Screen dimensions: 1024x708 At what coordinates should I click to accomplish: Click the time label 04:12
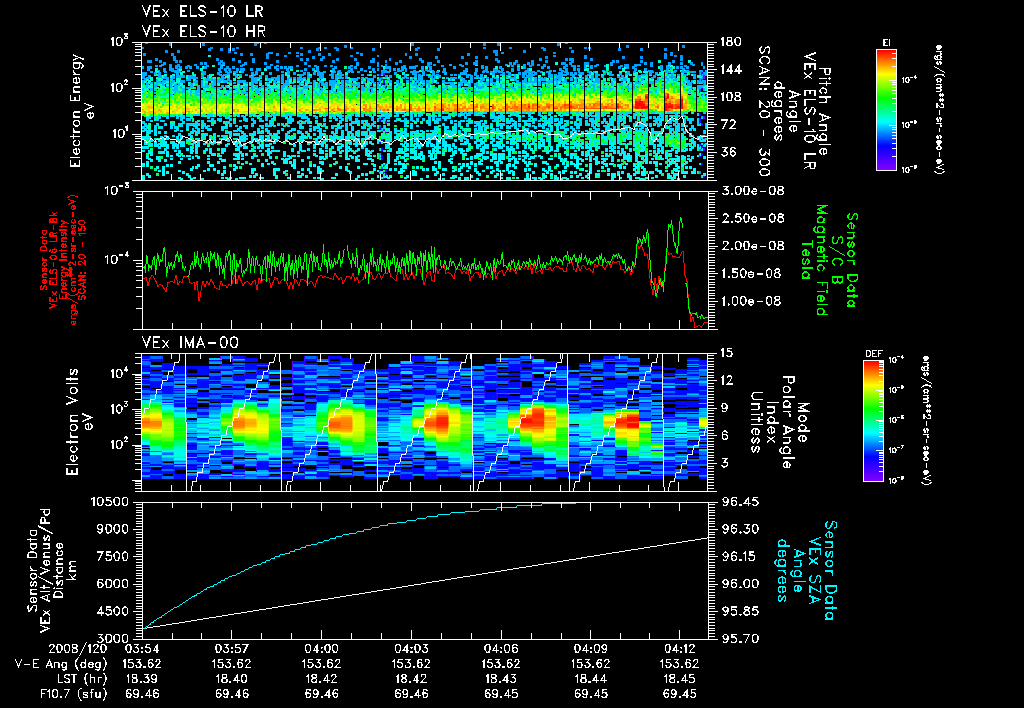click(680, 648)
